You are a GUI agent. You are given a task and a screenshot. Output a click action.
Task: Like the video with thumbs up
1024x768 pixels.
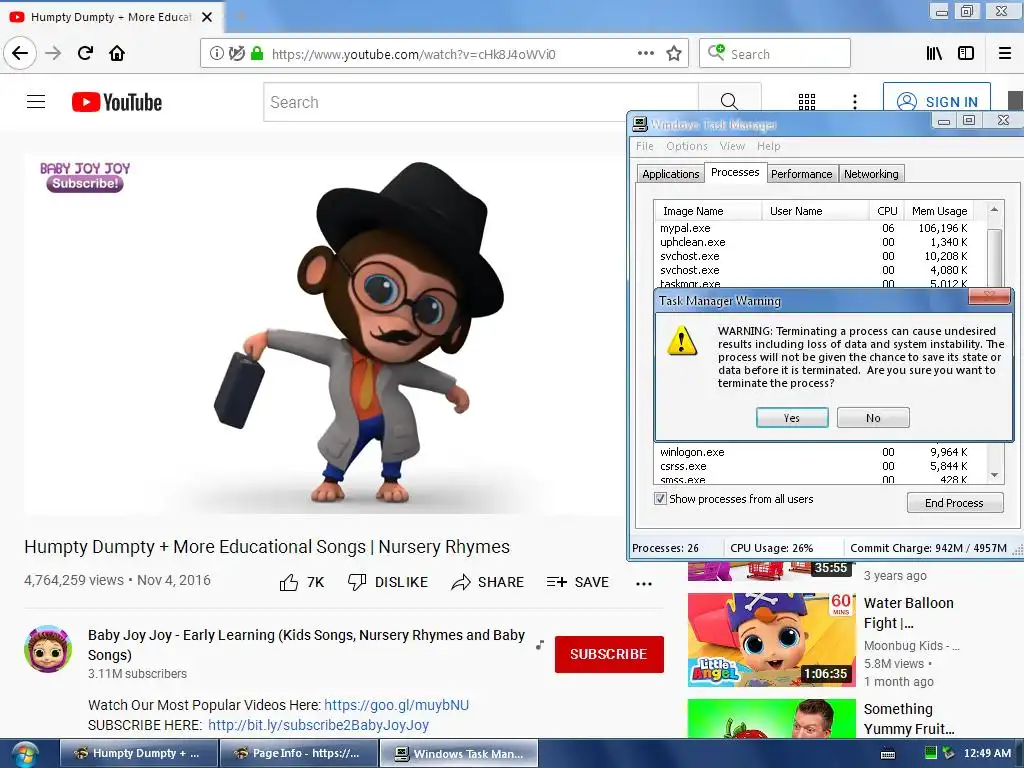(x=289, y=582)
